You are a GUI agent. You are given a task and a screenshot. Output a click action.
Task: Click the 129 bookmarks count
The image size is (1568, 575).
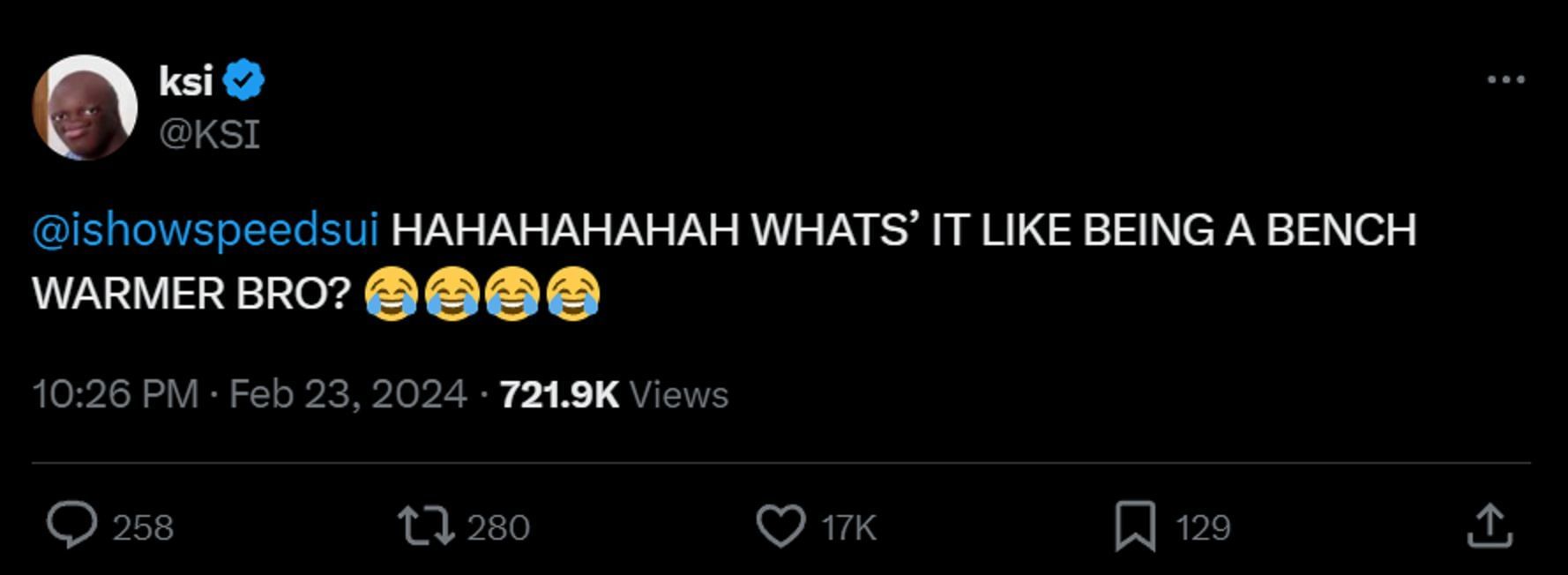point(1203,527)
